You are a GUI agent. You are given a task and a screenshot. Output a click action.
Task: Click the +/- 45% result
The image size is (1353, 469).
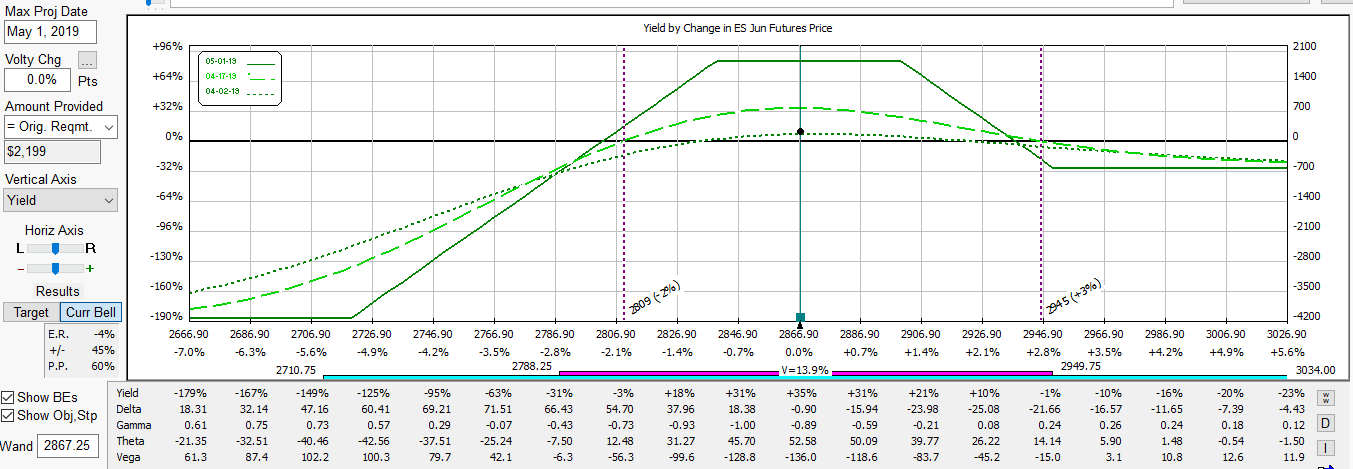[x=83, y=350]
